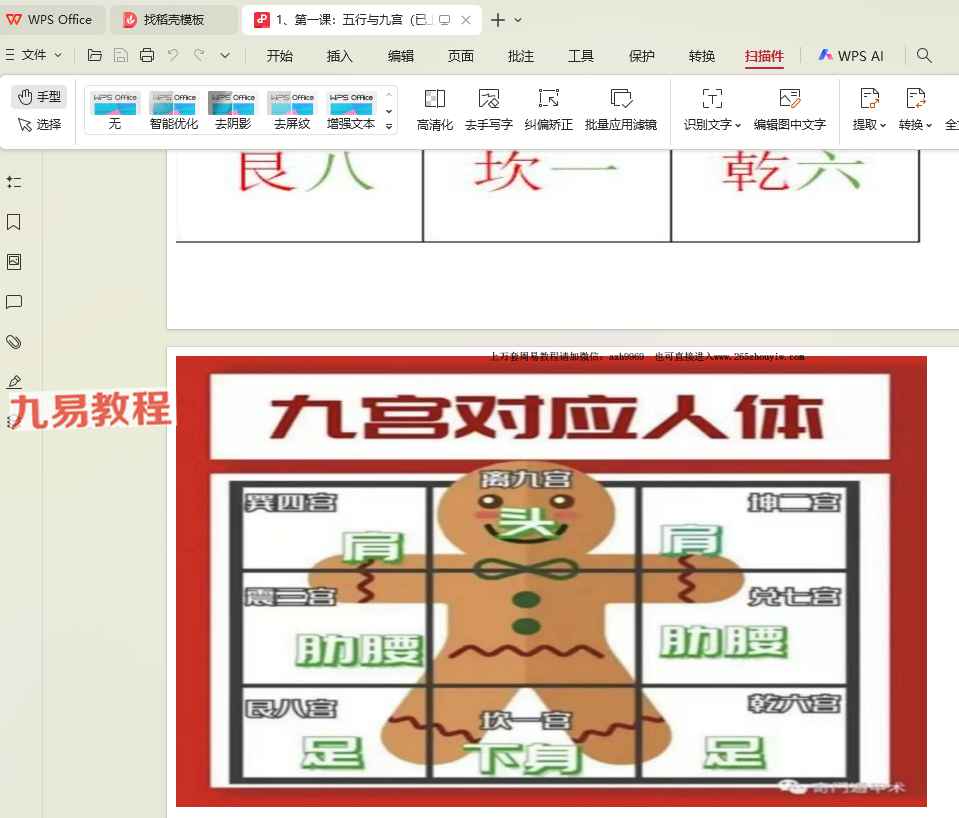
Task: Expand the filter gallery more arrow
Action: pos(389,126)
